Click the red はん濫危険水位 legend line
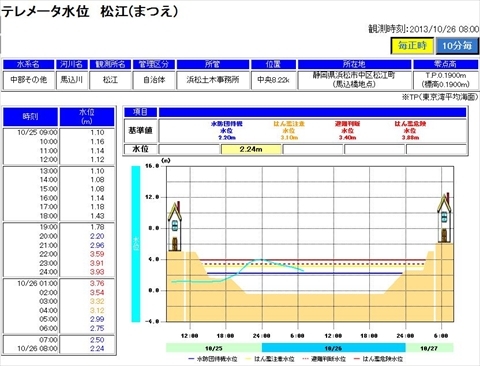 click(x=357, y=359)
